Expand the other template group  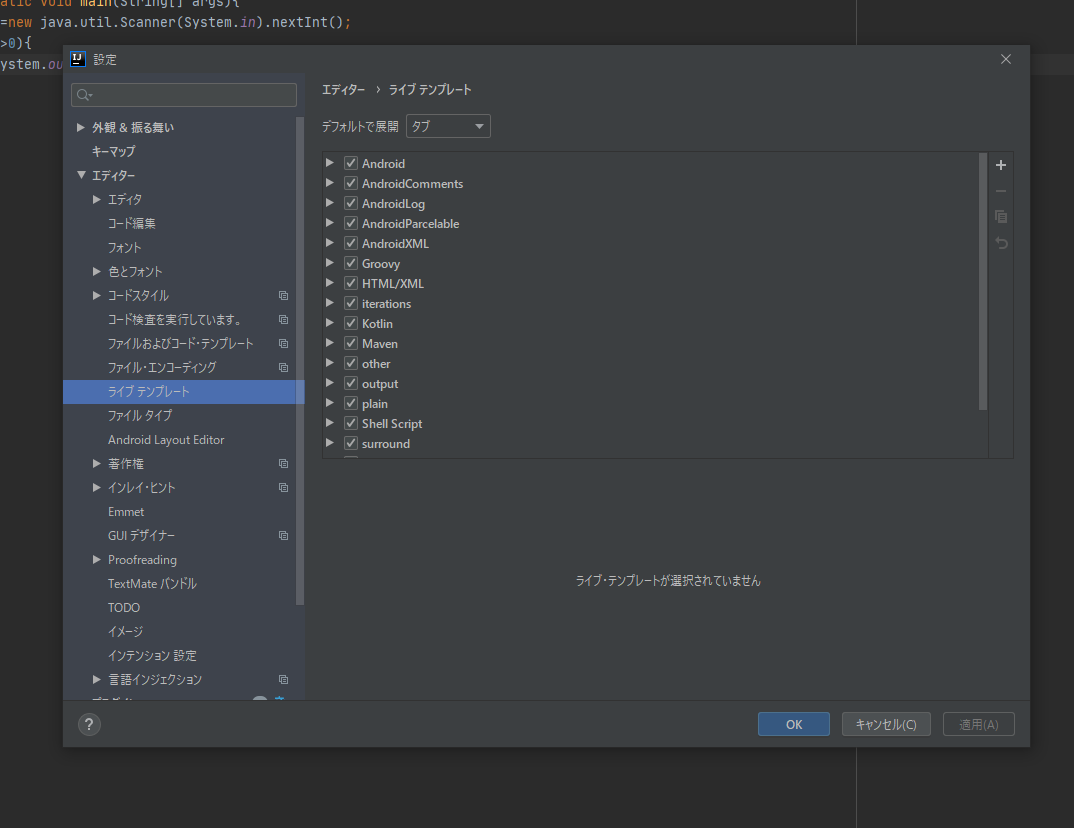click(x=329, y=363)
